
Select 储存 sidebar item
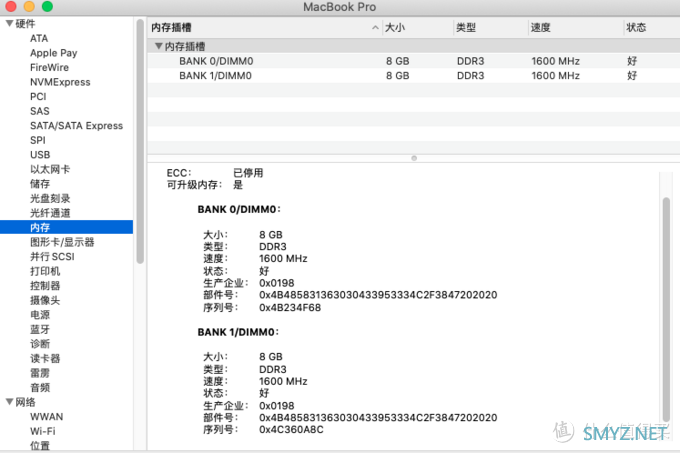[x=40, y=184]
